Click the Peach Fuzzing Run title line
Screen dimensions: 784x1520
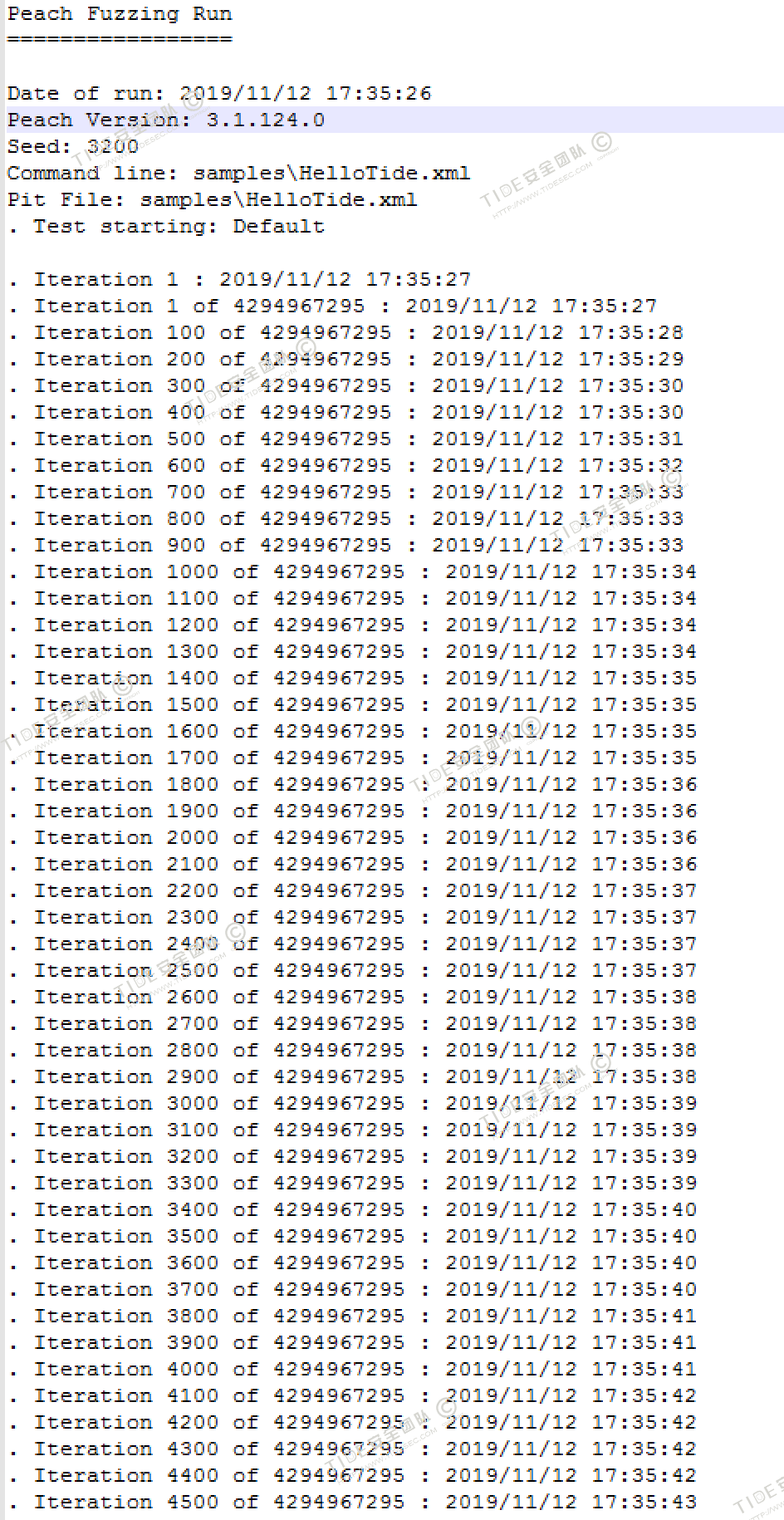pyautogui.click(x=120, y=14)
